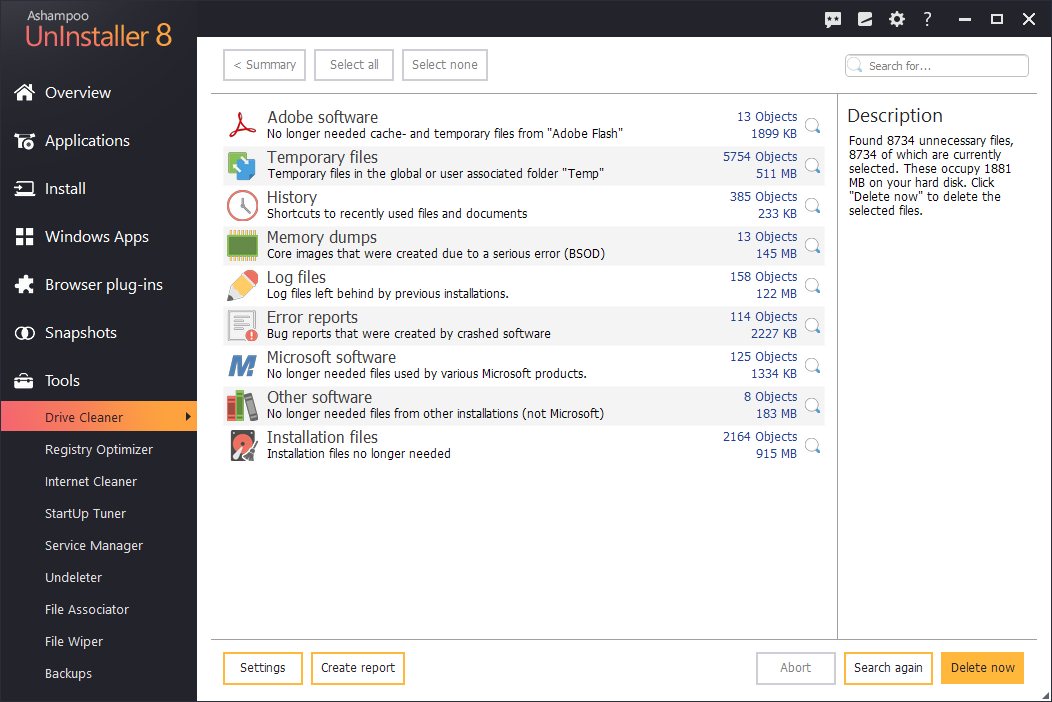Open File Associator tool
Image resolution: width=1052 pixels, height=702 pixels.
click(87, 609)
